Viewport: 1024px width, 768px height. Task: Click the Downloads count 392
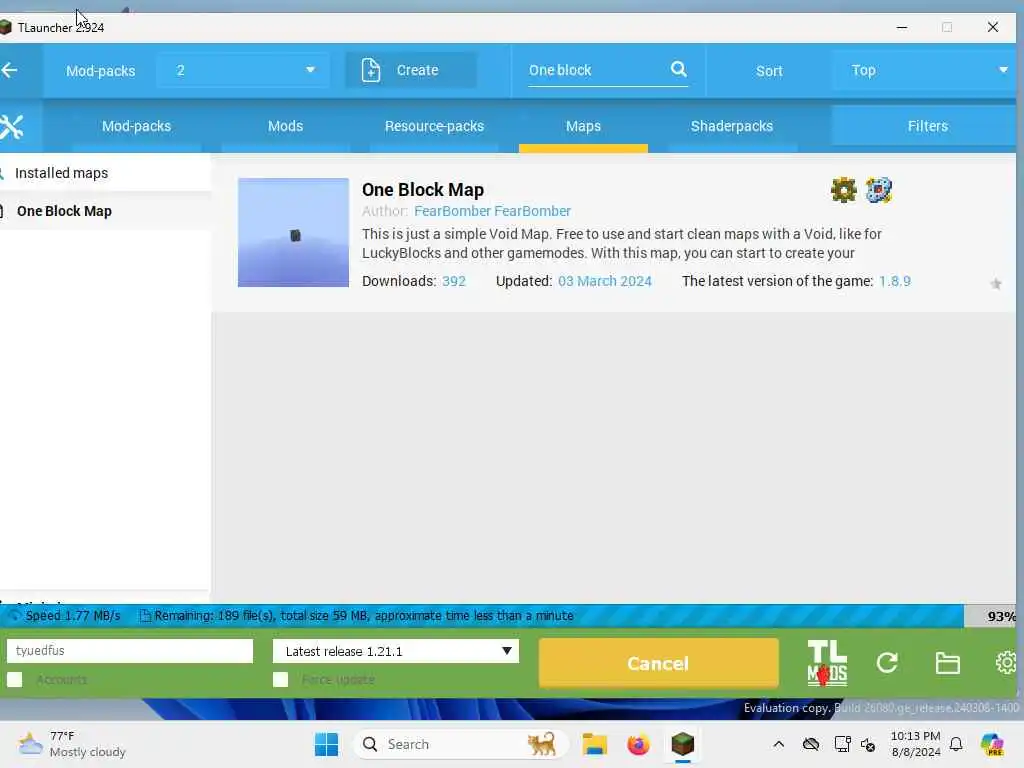454,281
